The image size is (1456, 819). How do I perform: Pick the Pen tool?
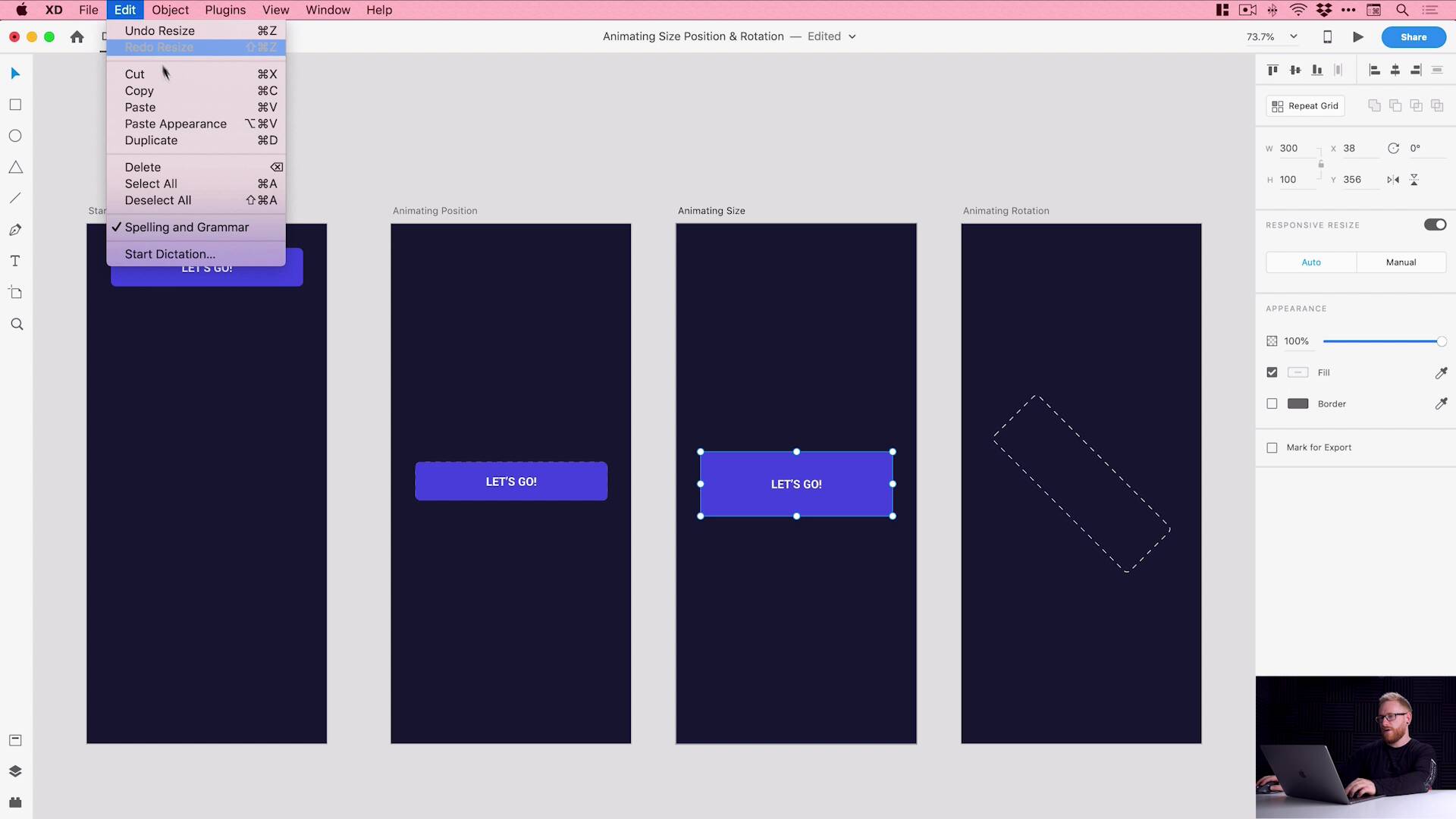click(x=15, y=229)
